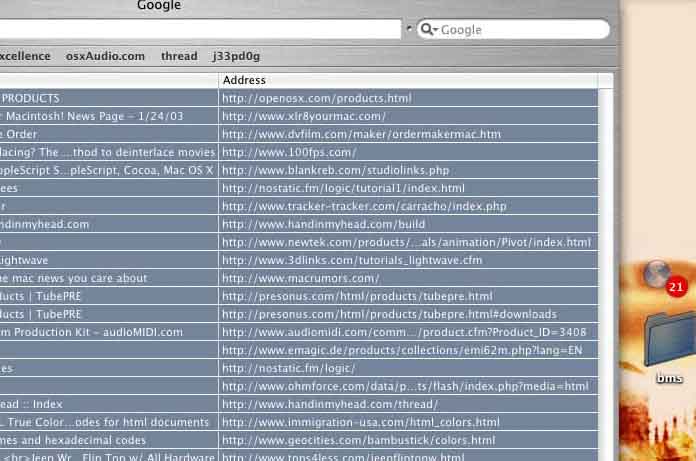The image size is (696, 461).
Task: Select the deinterlace movies bookmark title
Action: tap(107, 152)
